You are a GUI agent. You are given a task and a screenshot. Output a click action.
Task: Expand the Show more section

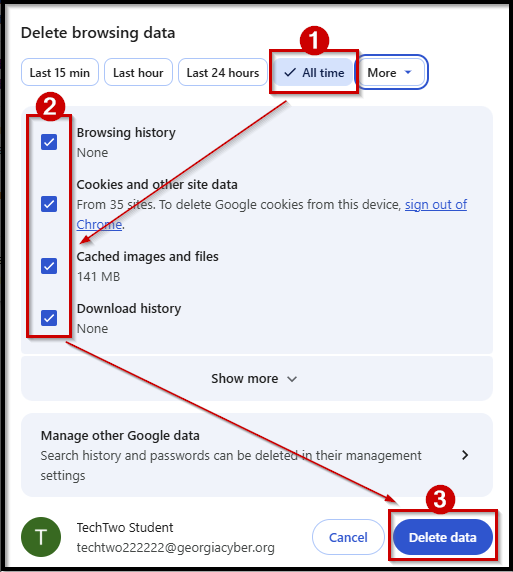point(257,378)
